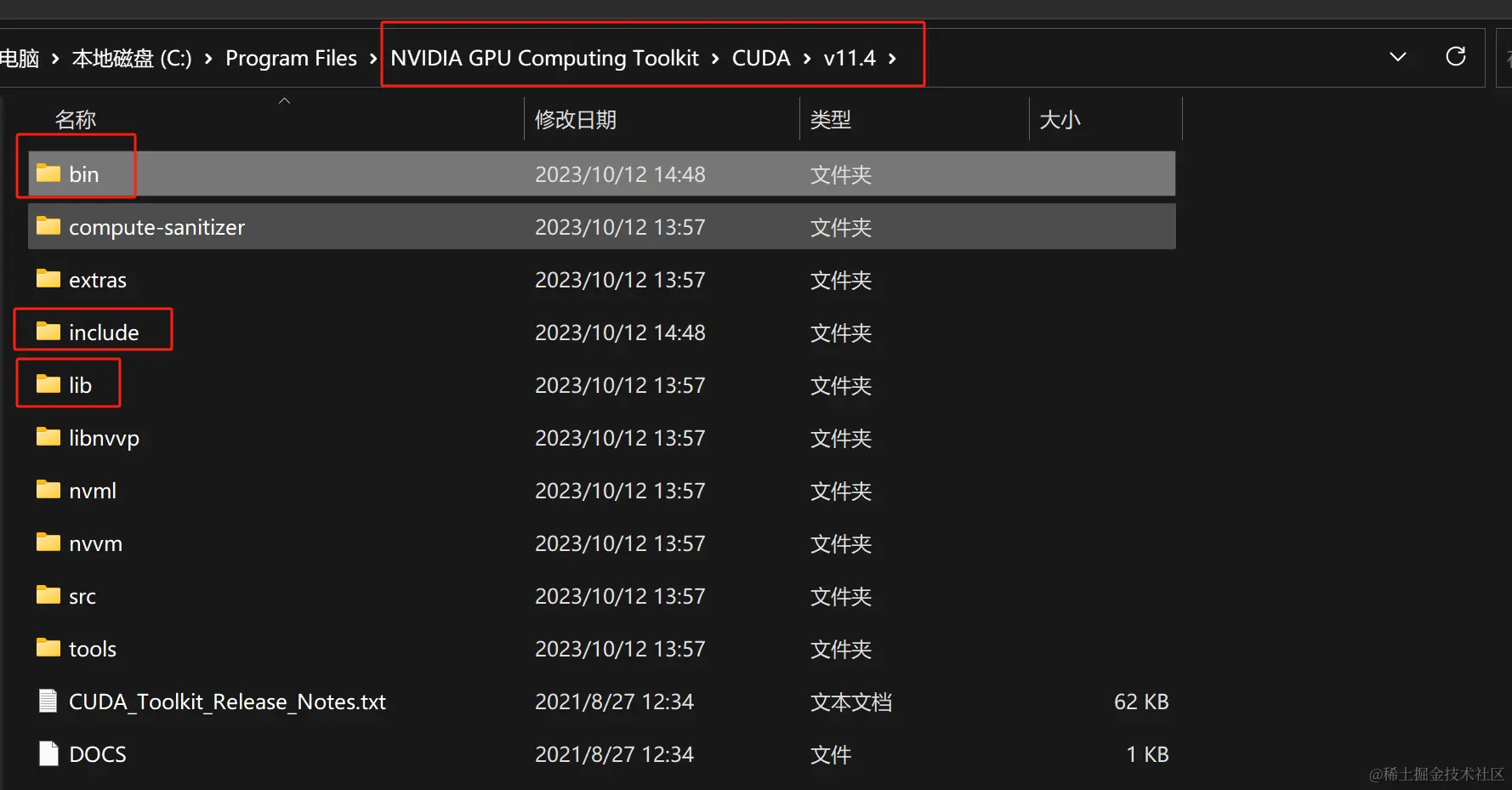The image size is (1512, 790).
Task: Sort files by 大小 column header
Action: pyautogui.click(x=1060, y=120)
